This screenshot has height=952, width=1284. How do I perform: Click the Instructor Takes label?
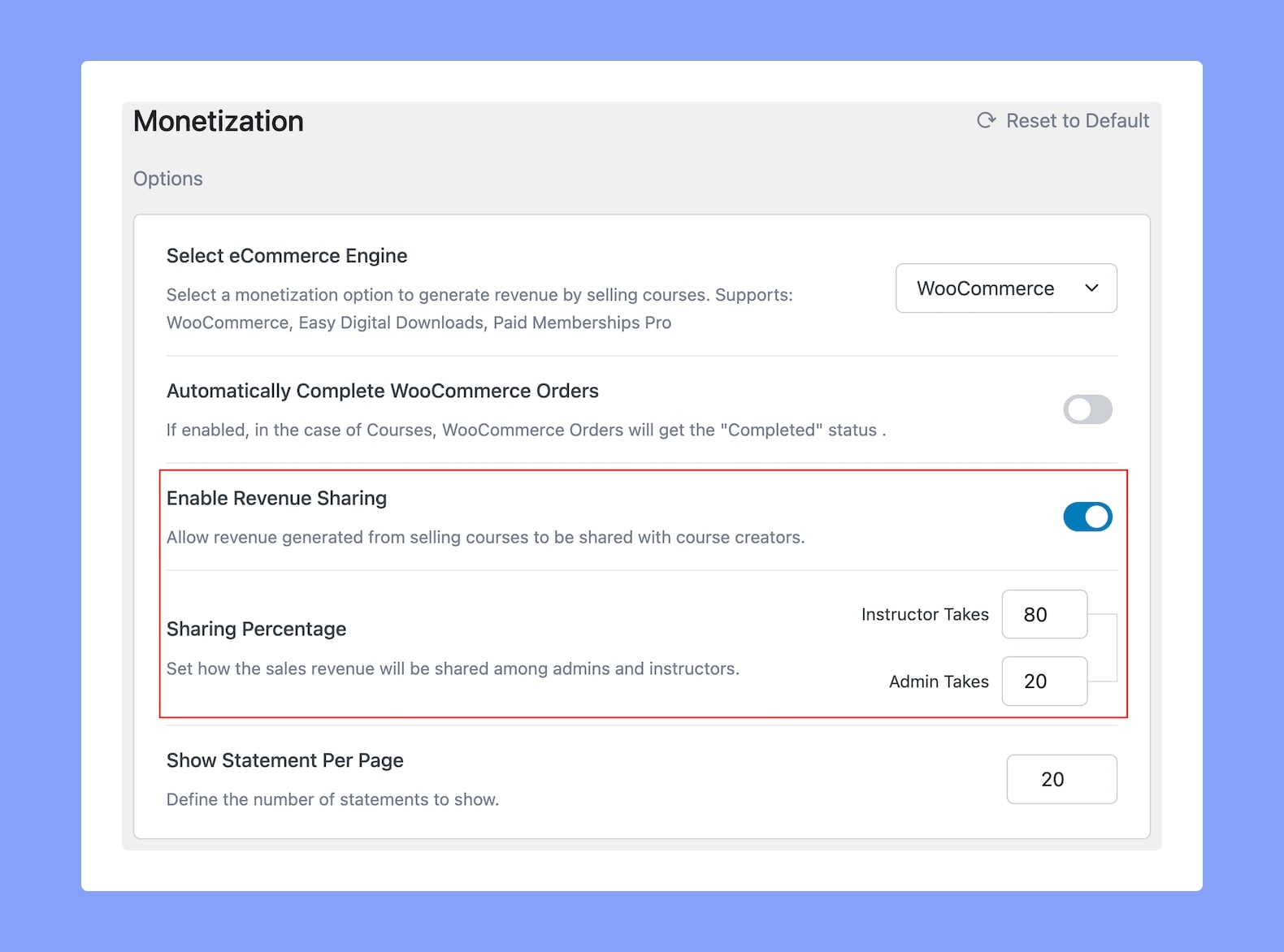coord(925,614)
